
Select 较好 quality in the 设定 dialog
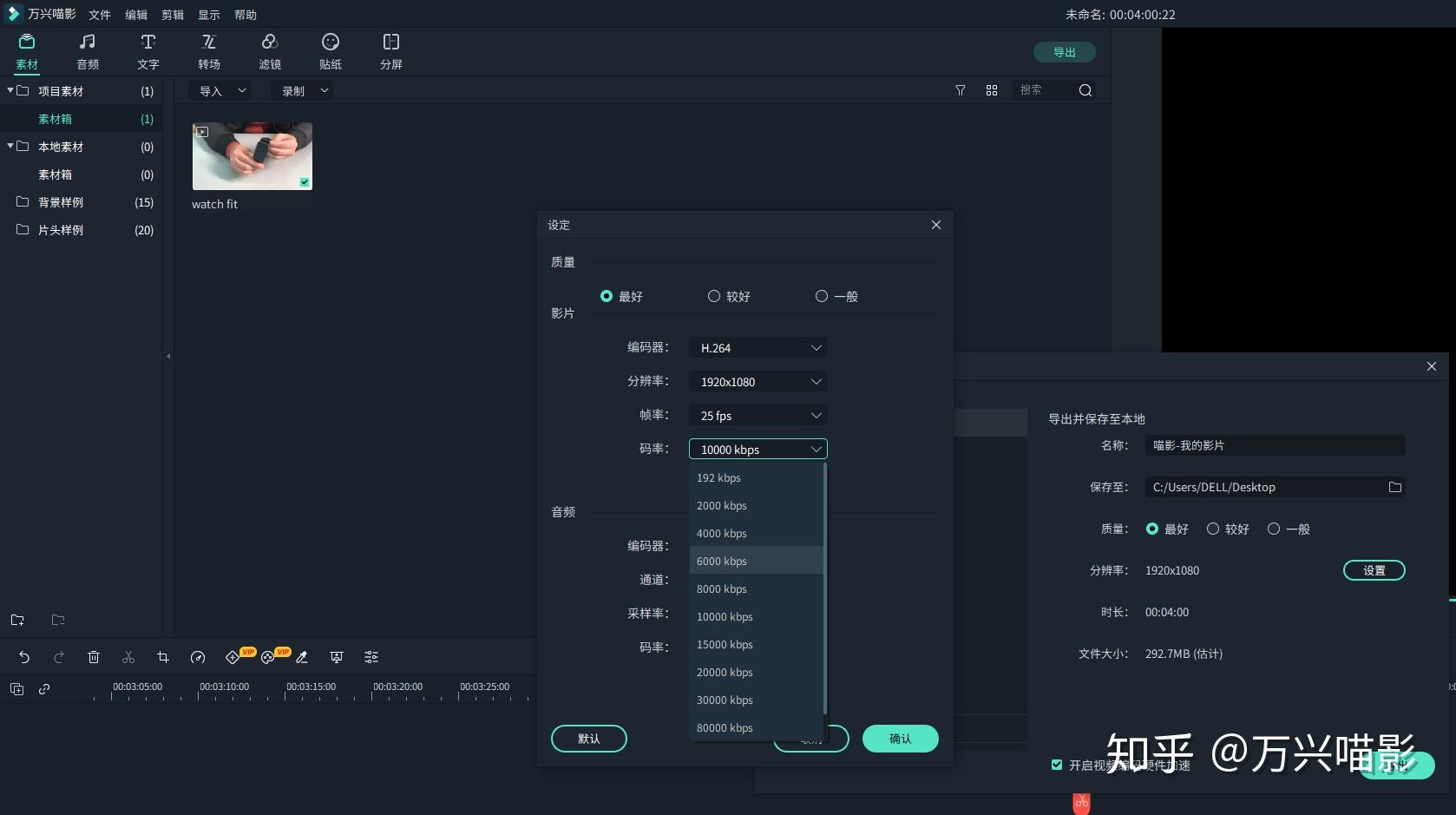point(729,296)
